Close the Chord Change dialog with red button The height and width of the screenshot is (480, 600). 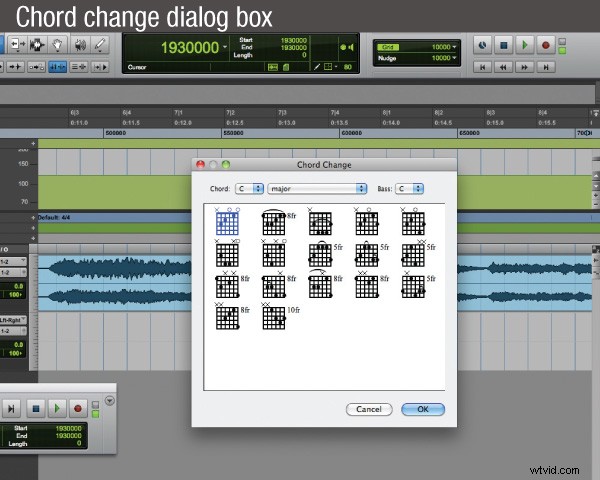[201, 165]
